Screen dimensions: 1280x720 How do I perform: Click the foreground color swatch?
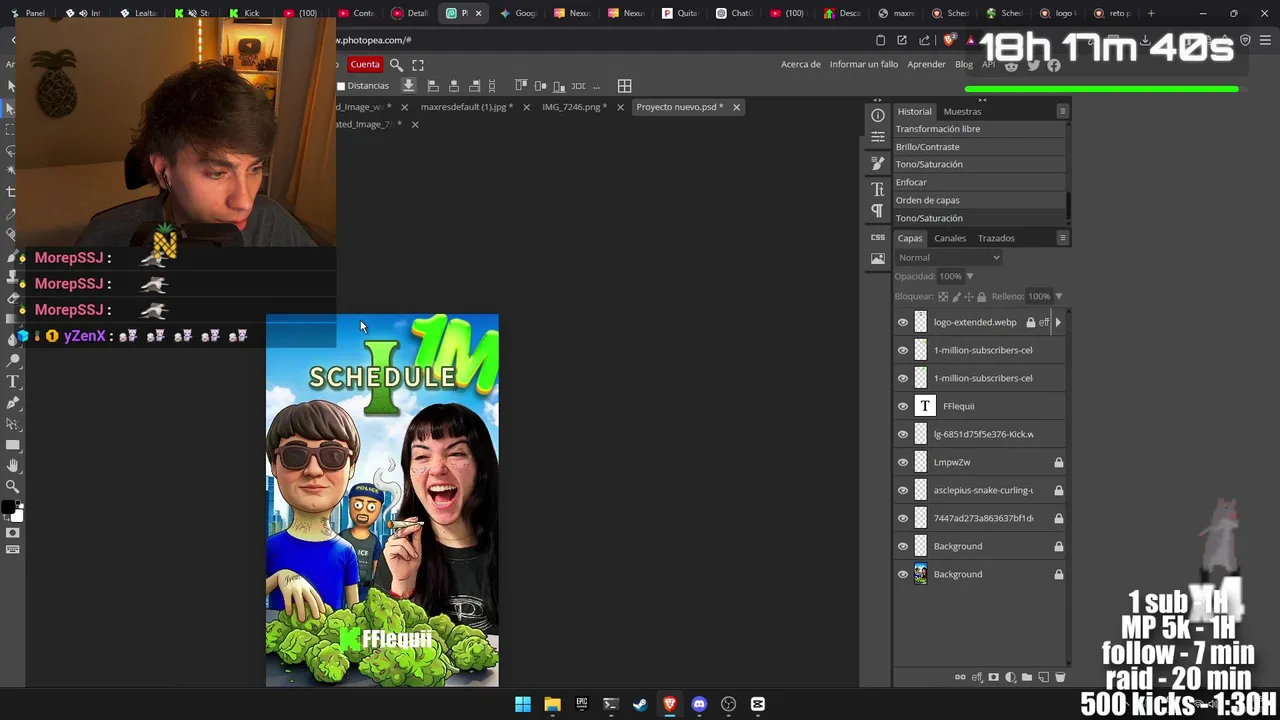click(x=8, y=508)
